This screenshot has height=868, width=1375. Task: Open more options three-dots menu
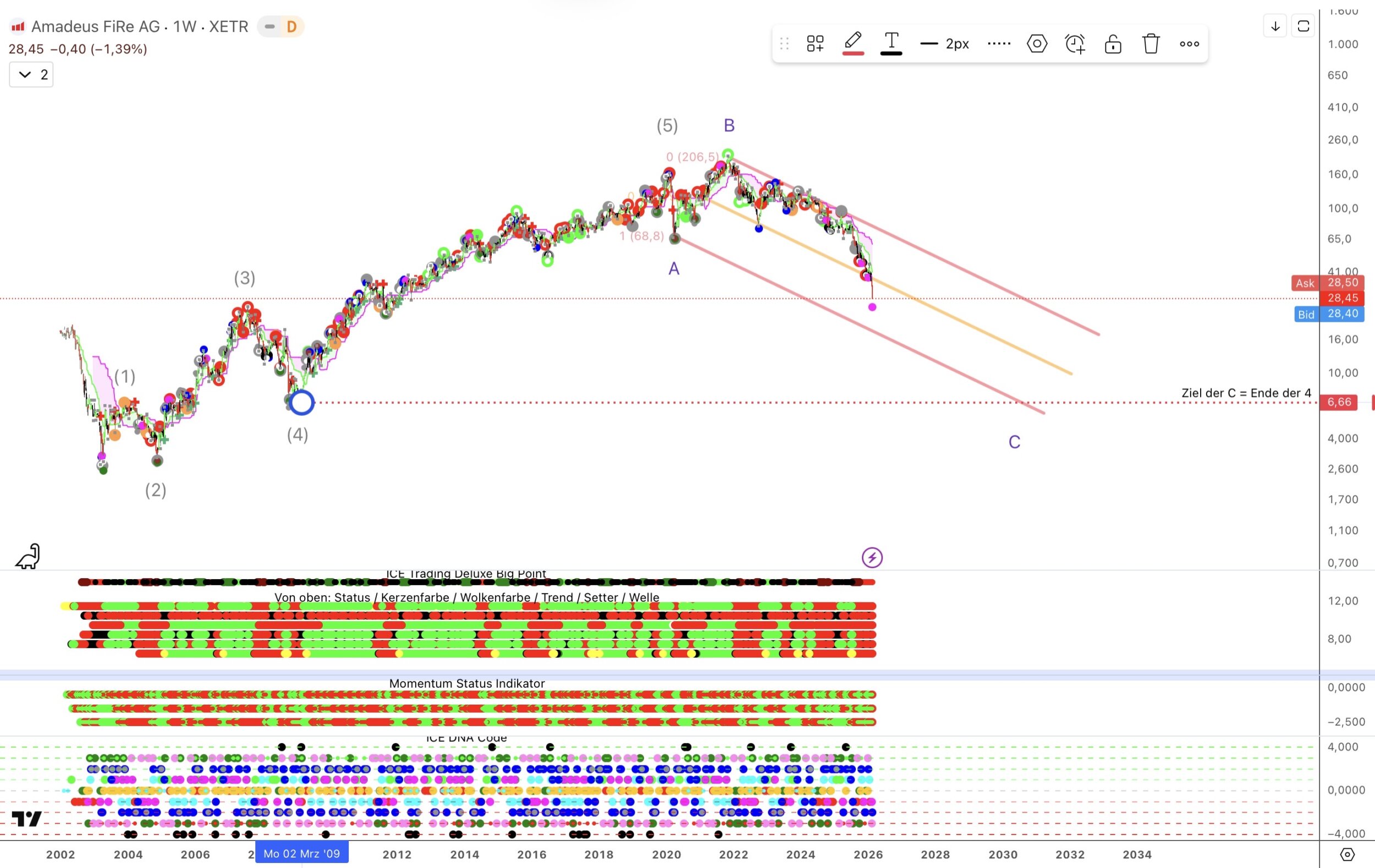tap(1190, 43)
